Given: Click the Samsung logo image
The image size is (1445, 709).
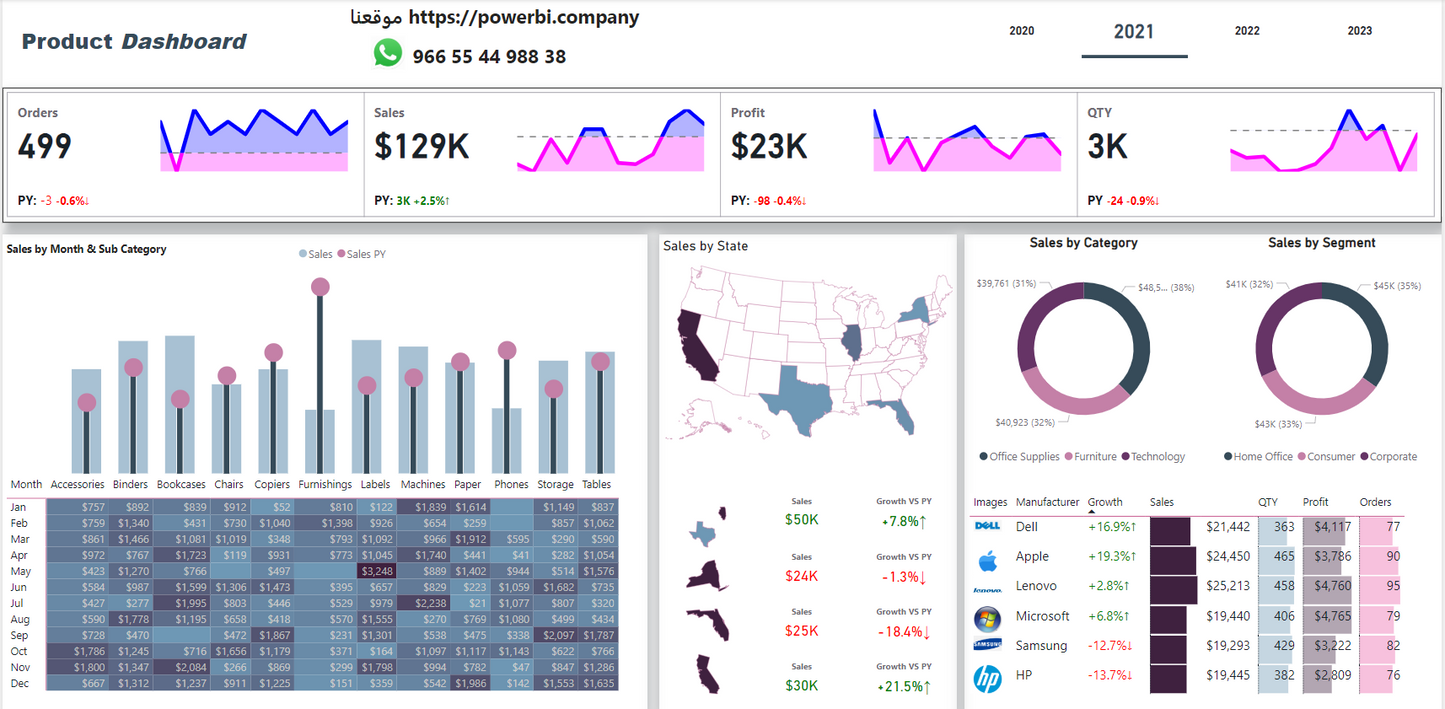Looking at the screenshot, I should 987,646.
